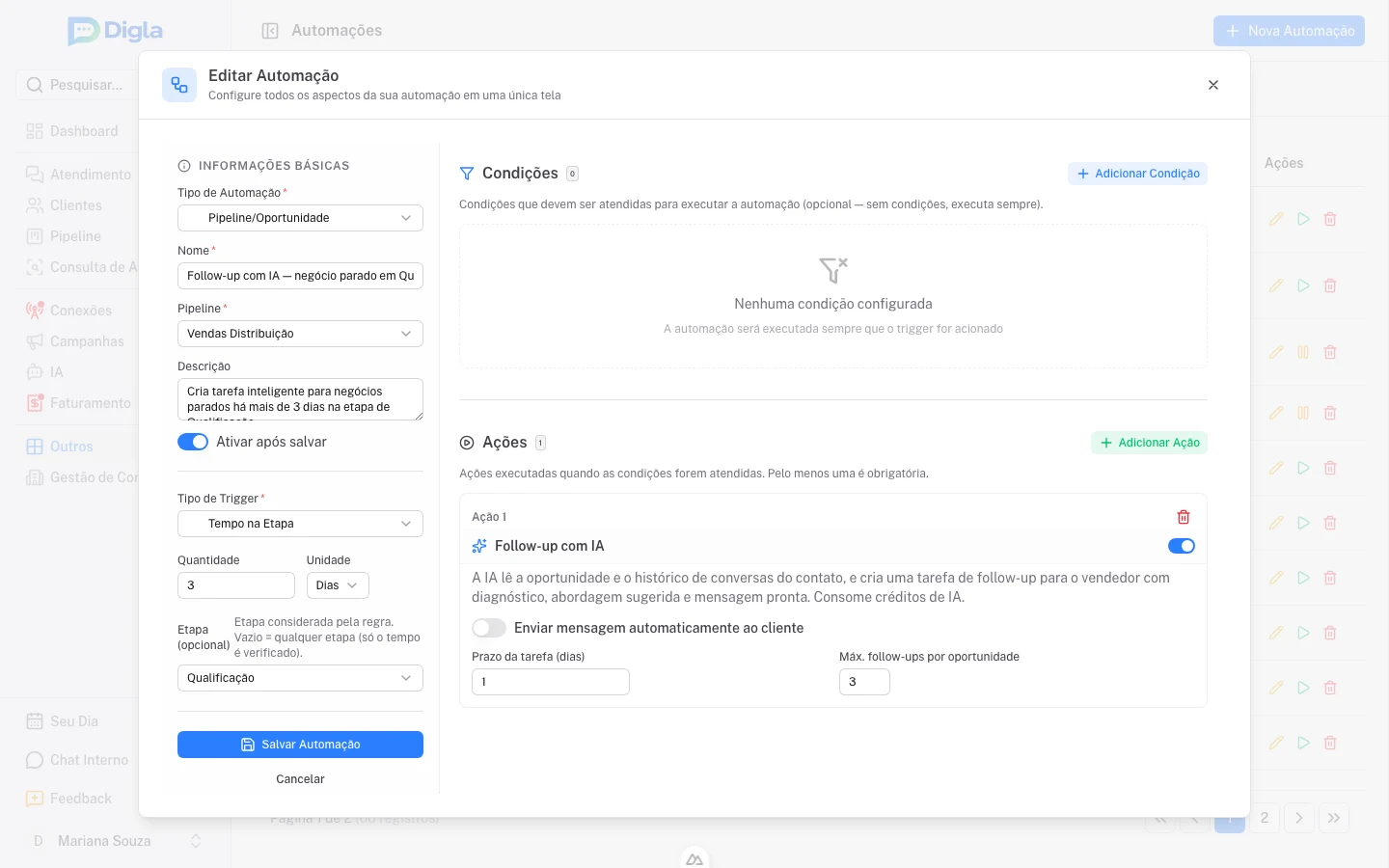
Task: Collapse the sidebar using the panel icon
Action: [270, 31]
